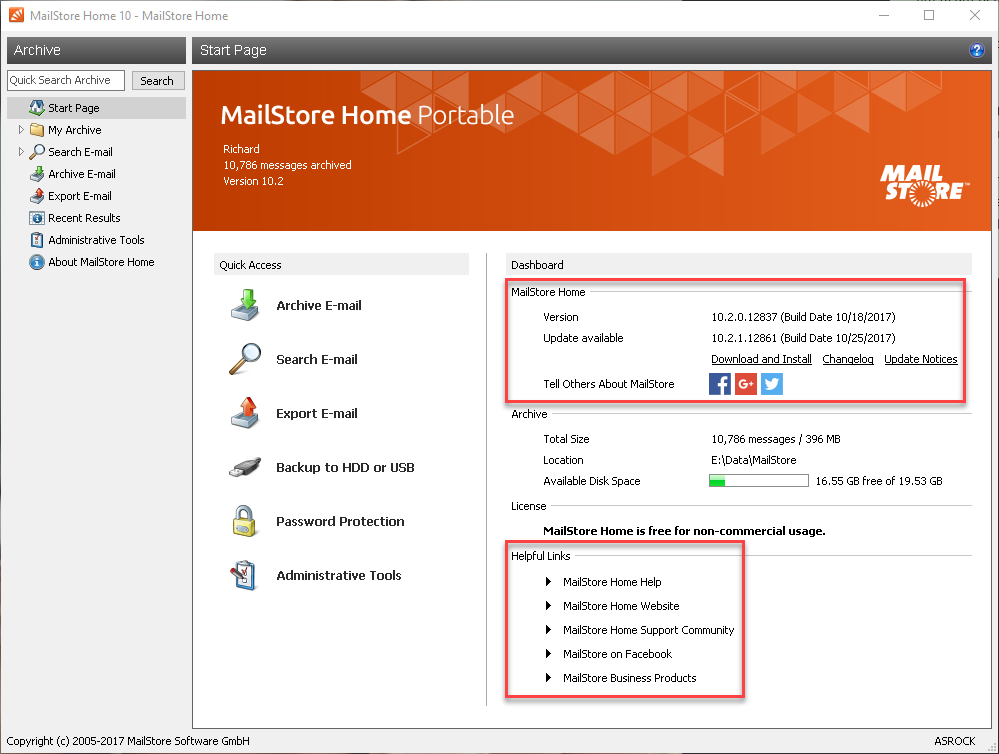Click the padlock Password Protection icon
The width and height of the screenshot is (999, 754).
pos(244,521)
